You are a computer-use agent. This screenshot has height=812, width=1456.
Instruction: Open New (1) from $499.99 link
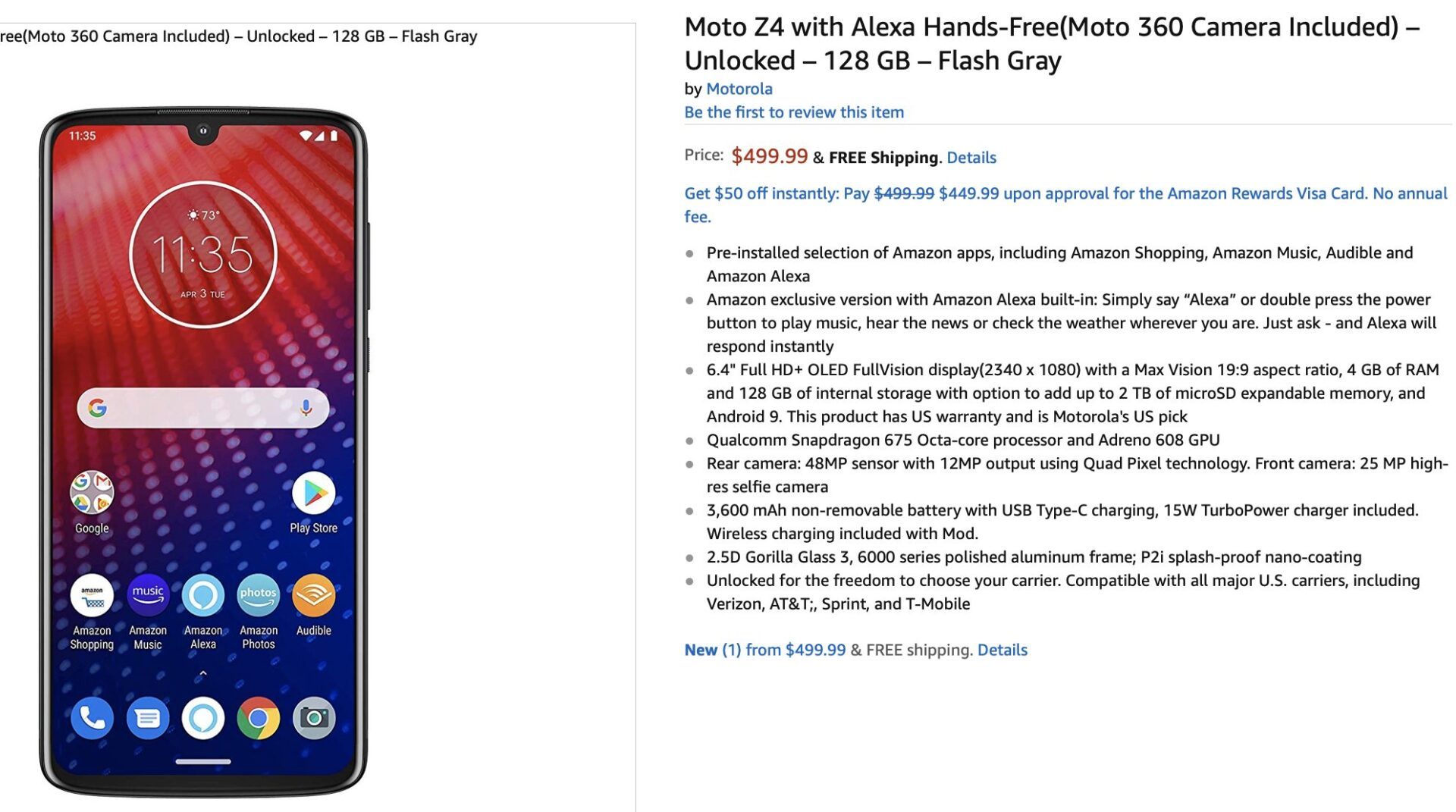(x=764, y=650)
